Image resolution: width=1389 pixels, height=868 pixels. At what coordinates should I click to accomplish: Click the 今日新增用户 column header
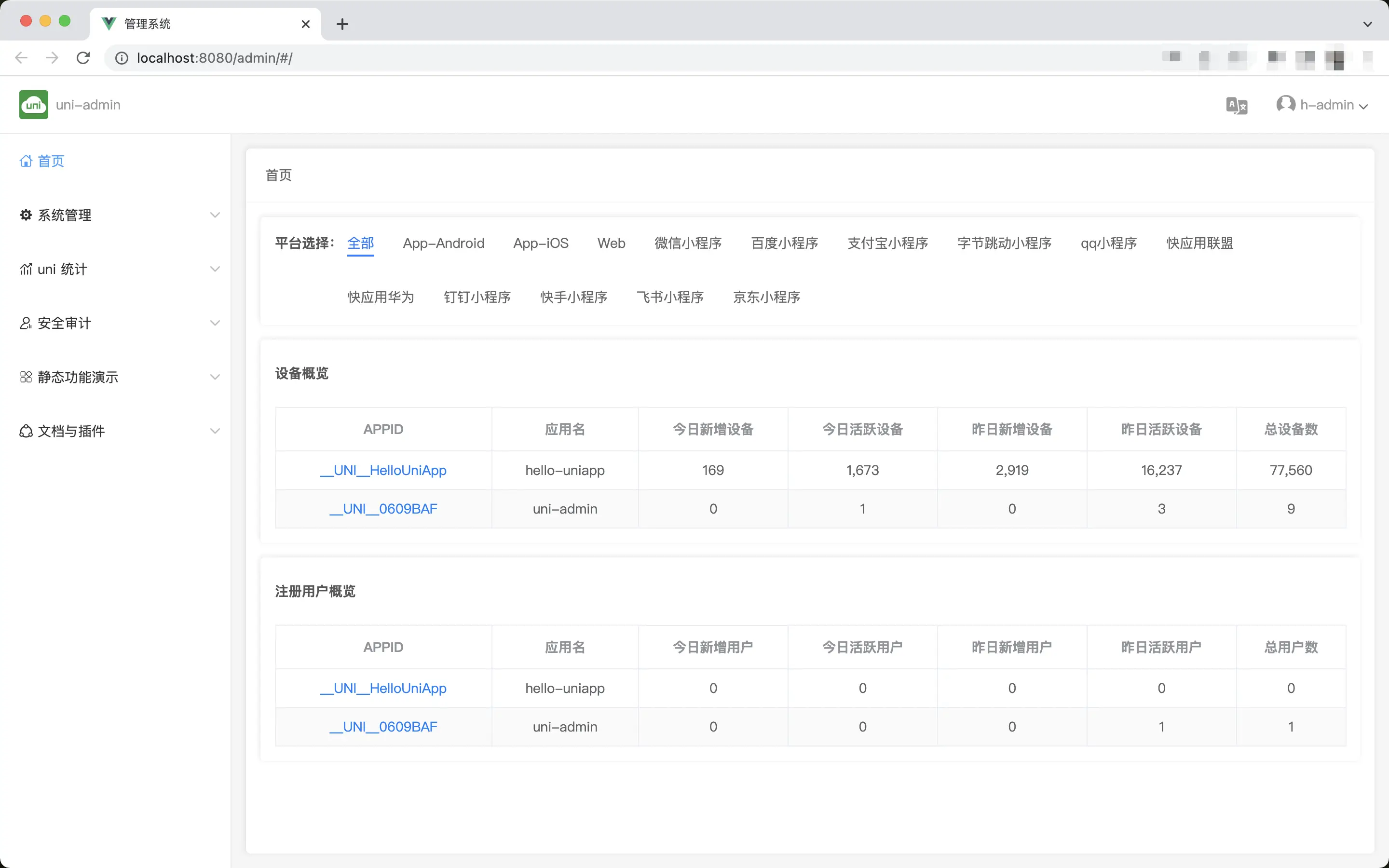click(713, 647)
